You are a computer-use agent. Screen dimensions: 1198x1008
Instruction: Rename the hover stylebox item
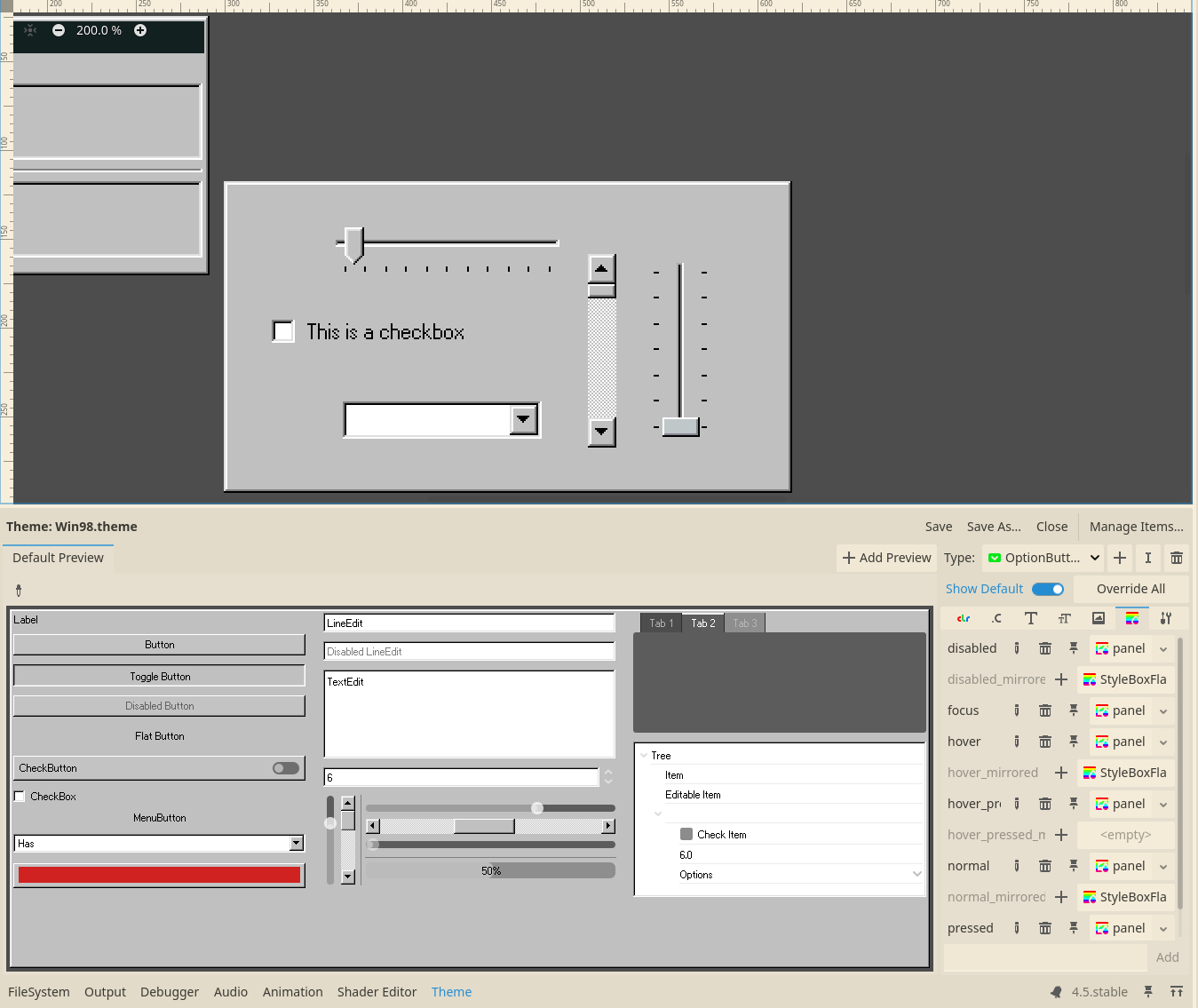tap(1017, 742)
